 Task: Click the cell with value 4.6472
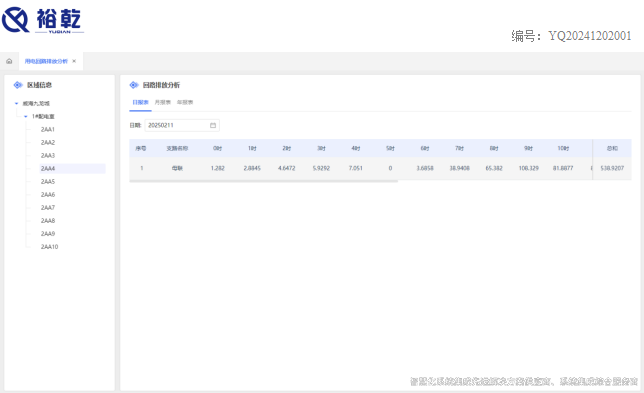[x=287, y=168]
